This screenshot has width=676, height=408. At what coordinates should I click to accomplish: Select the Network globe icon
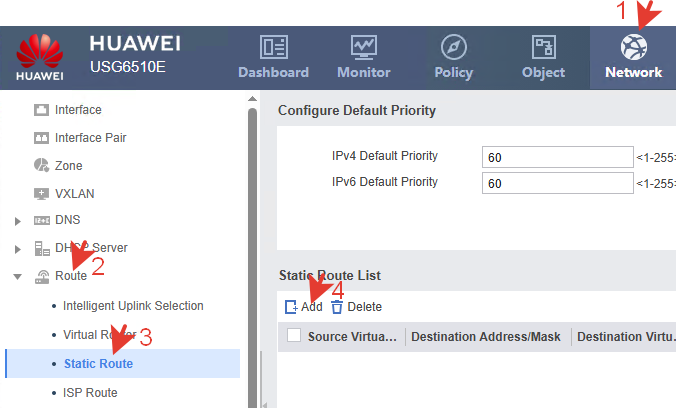[633, 47]
